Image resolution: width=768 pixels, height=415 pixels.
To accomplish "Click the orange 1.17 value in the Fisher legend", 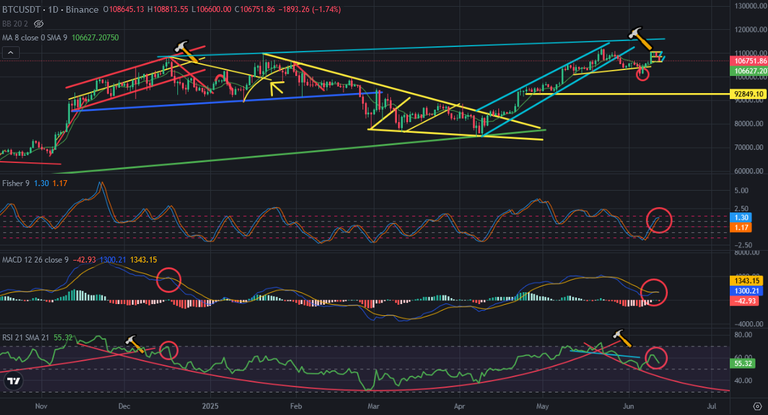I will click(x=60, y=183).
